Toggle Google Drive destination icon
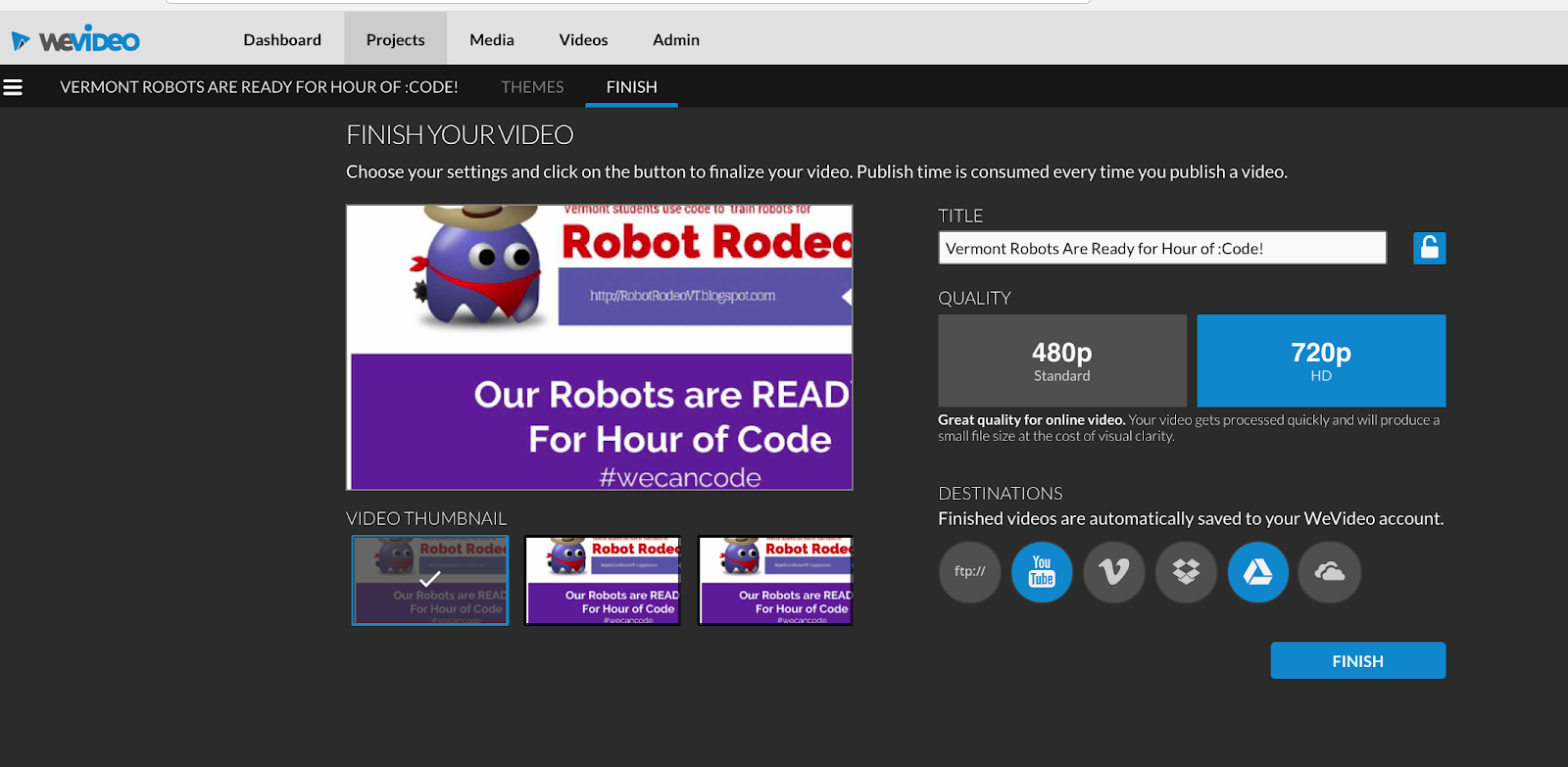The width and height of the screenshot is (1568, 767). click(x=1258, y=572)
